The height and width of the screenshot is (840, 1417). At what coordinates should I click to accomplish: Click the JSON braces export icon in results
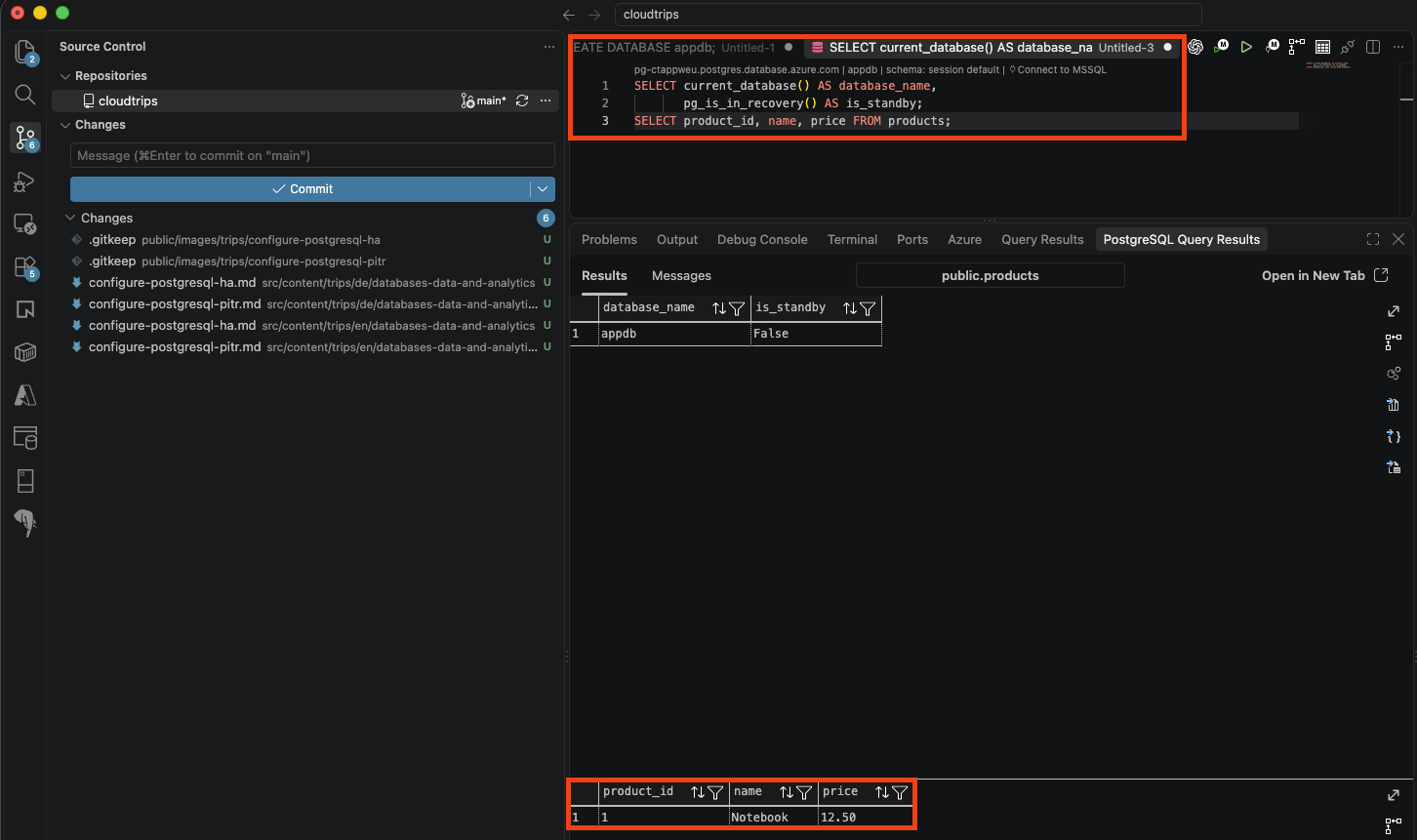tap(1394, 437)
